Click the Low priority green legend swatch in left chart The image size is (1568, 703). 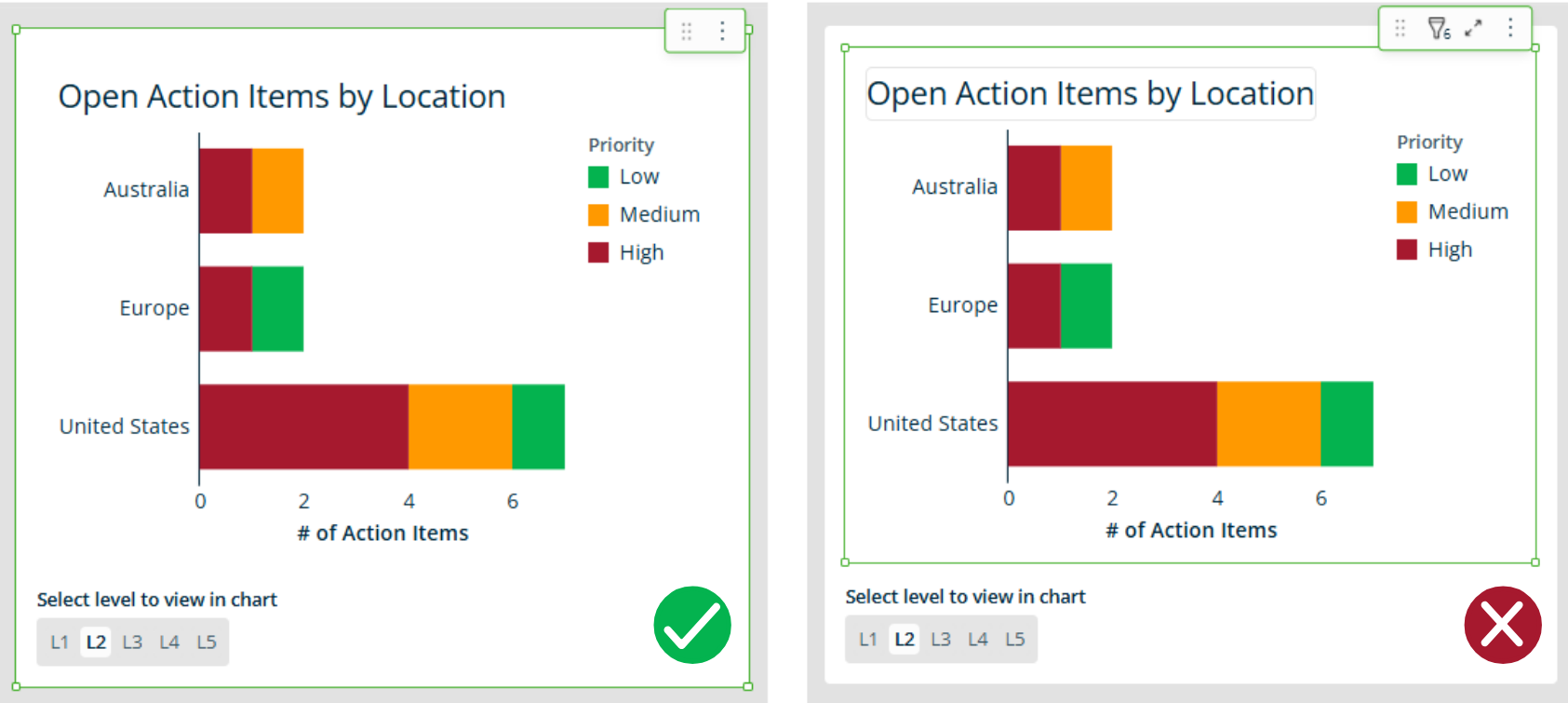click(598, 177)
